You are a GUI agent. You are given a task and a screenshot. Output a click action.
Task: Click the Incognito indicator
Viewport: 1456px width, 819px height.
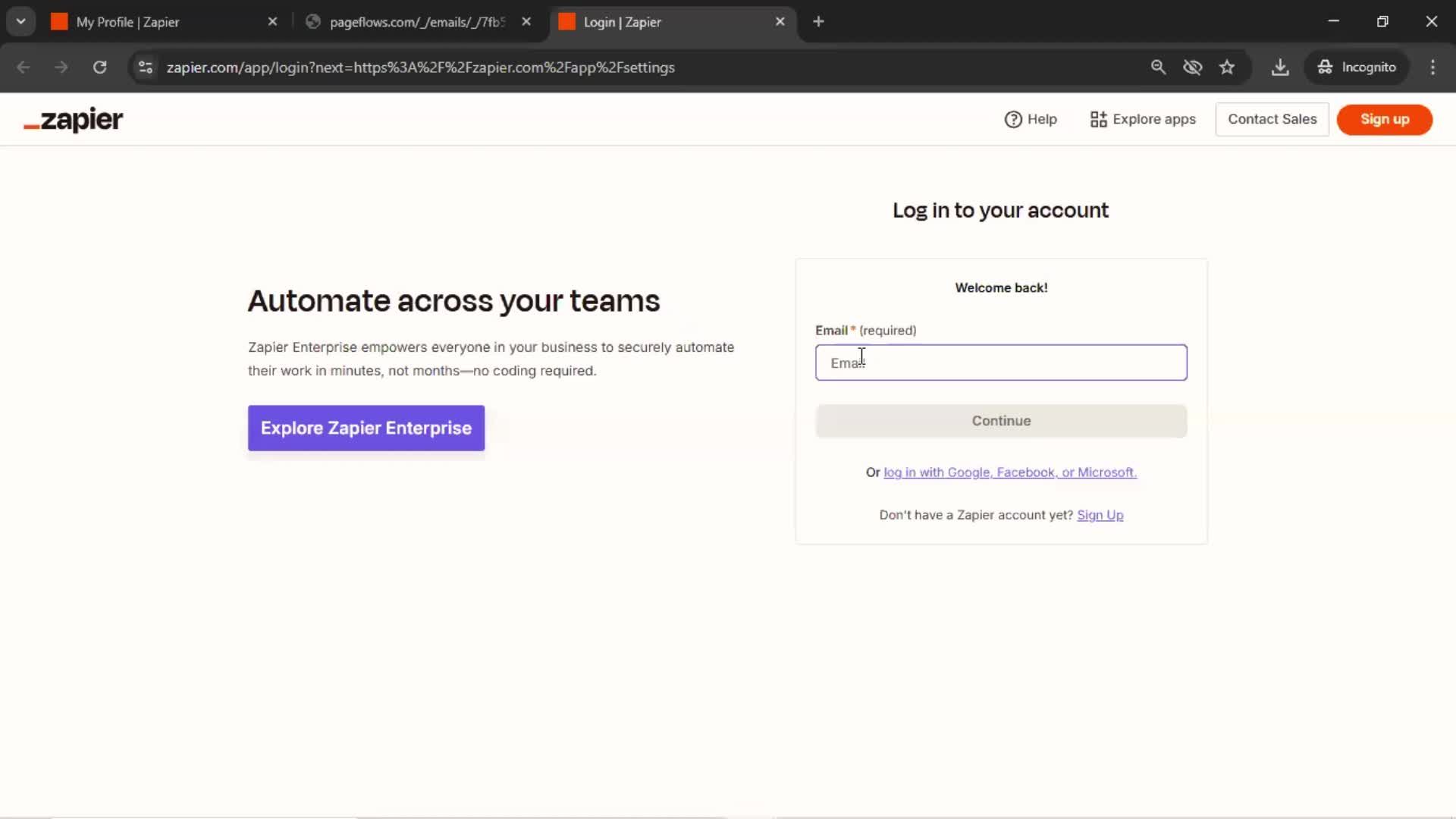pos(1357,67)
